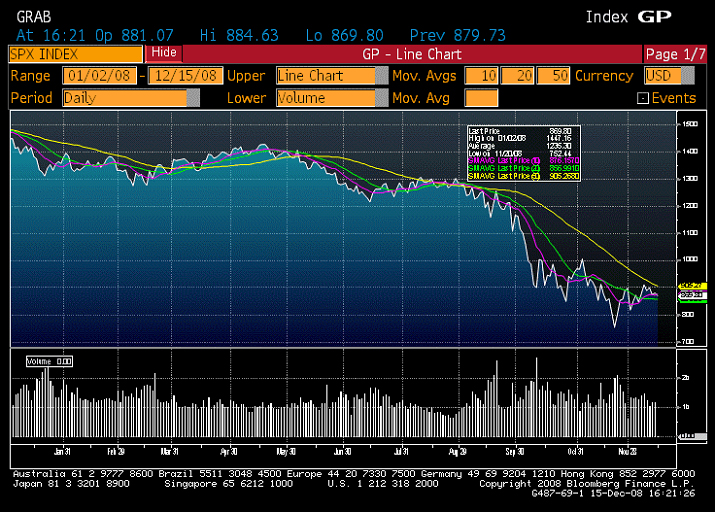Image resolution: width=715 pixels, height=512 pixels.
Task: Click the Last Price legend row
Action: [x=524, y=131]
